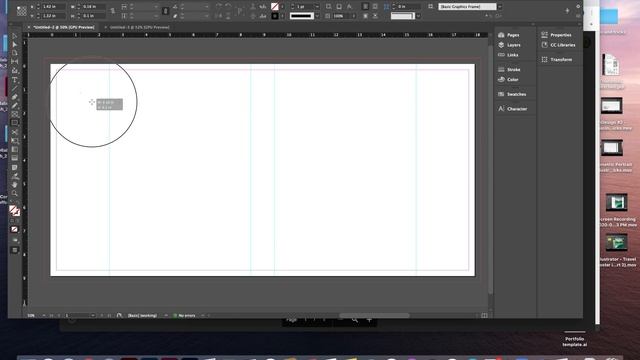Open control bar settings gear icon
This screenshot has width=640, height=360.
coord(578,7)
